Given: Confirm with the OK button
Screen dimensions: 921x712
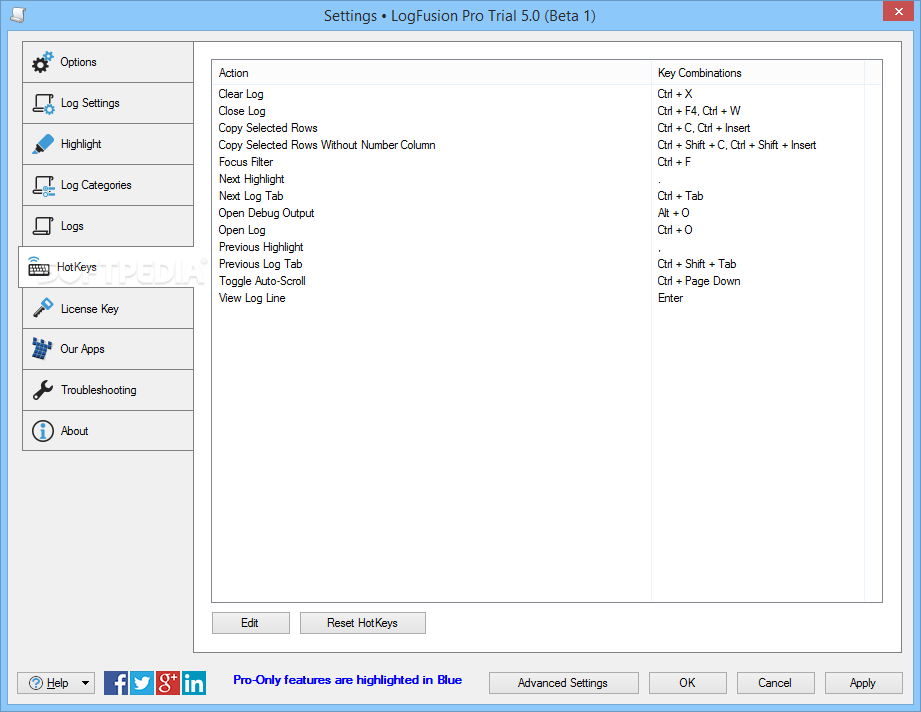Looking at the screenshot, I should click(688, 683).
